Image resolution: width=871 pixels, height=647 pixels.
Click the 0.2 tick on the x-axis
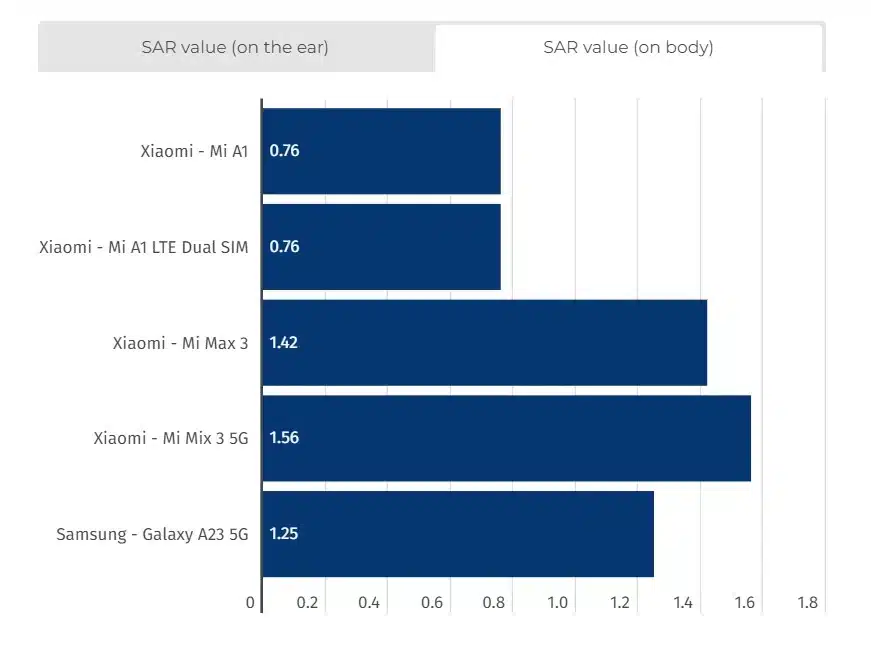307,603
